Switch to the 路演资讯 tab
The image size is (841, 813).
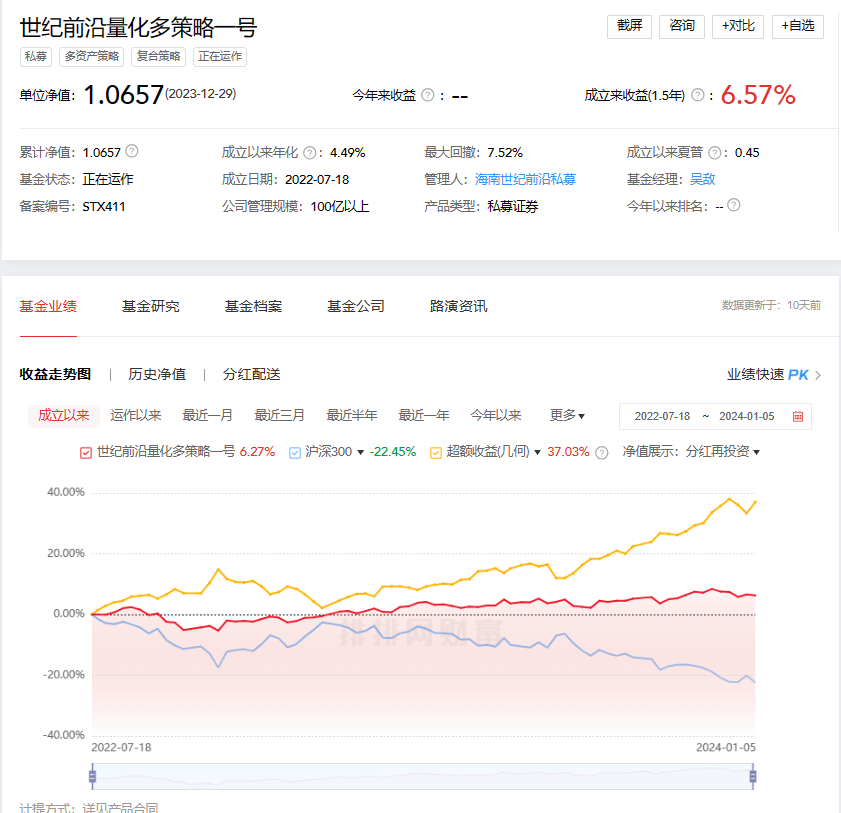click(x=459, y=306)
